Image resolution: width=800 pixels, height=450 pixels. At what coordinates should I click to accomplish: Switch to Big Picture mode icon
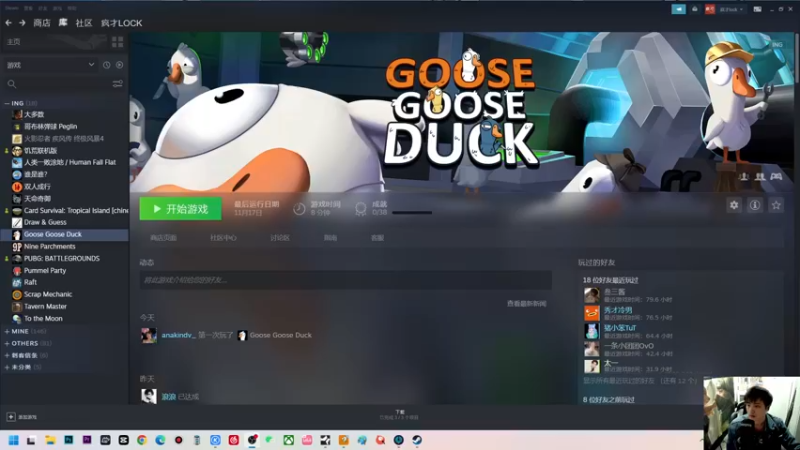758,9
